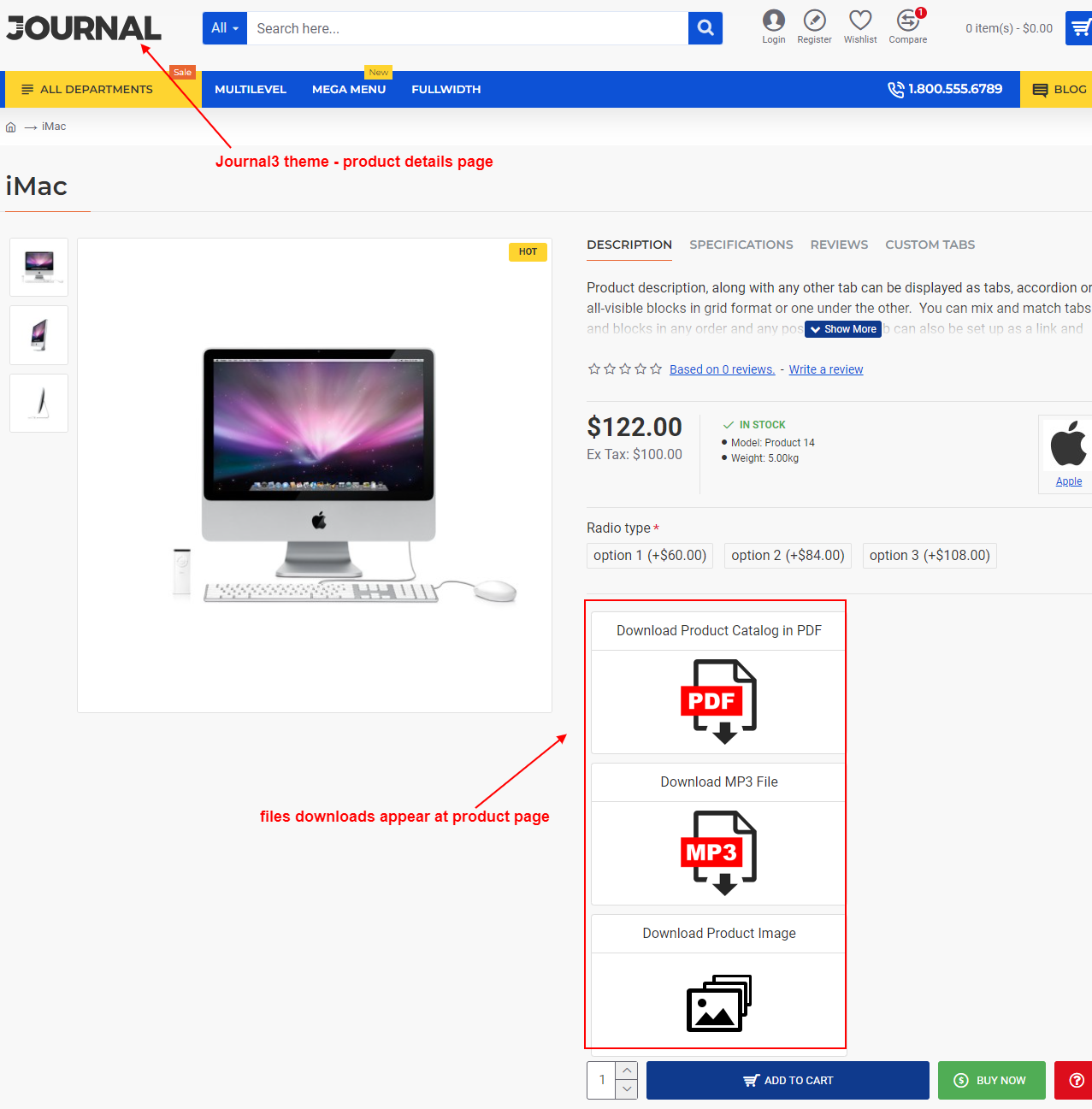Click the Register icon
Viewport: 1092px width, 1109px height.
813,22
